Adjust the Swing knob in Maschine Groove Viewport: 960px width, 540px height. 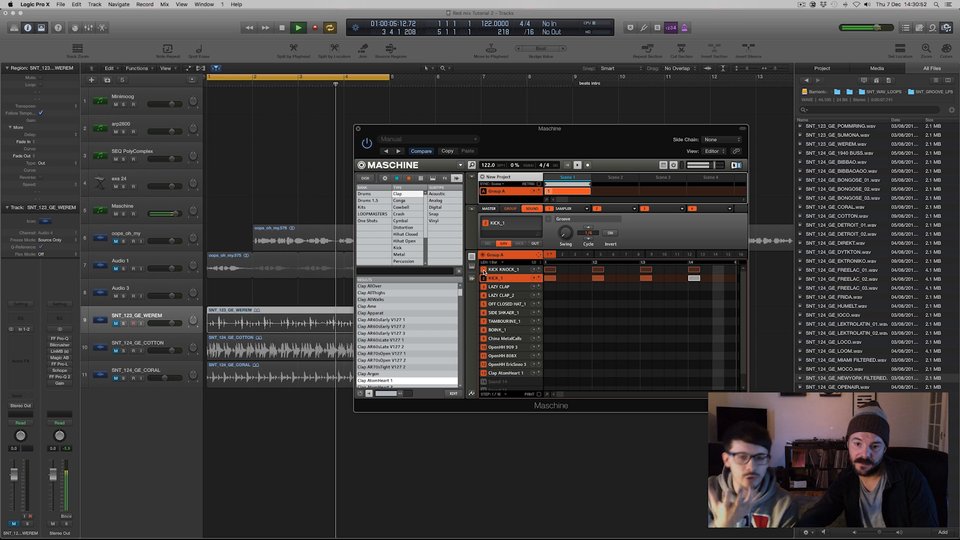pos(565,232)
